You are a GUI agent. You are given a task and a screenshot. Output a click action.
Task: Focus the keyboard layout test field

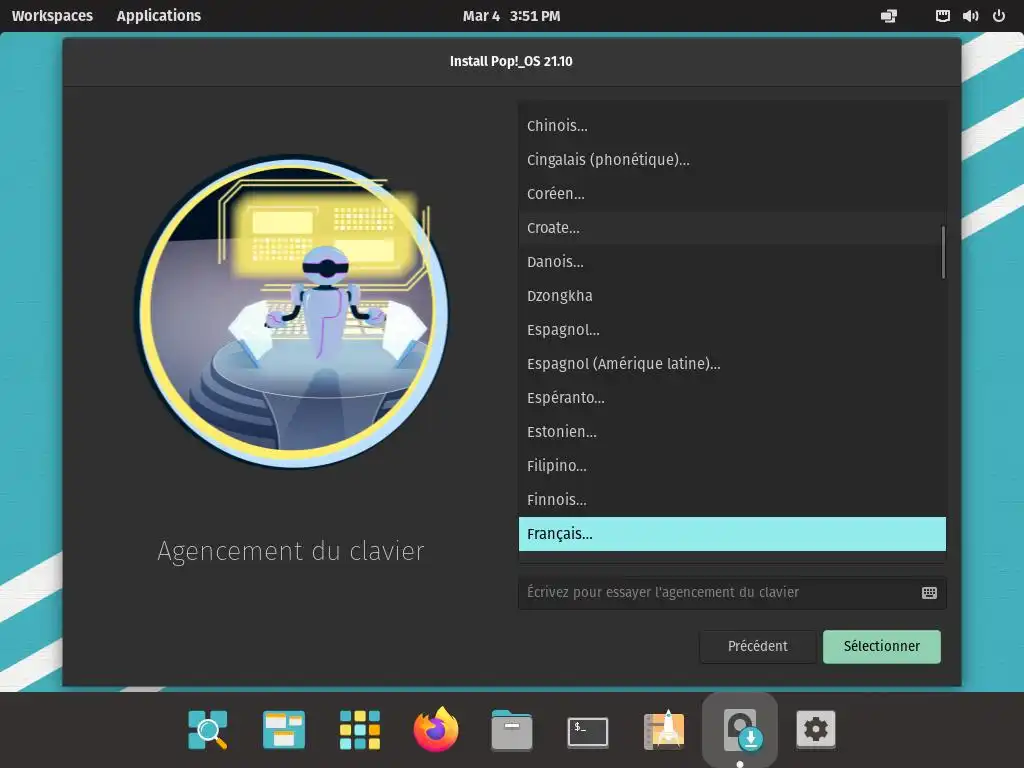click(732, 592)
